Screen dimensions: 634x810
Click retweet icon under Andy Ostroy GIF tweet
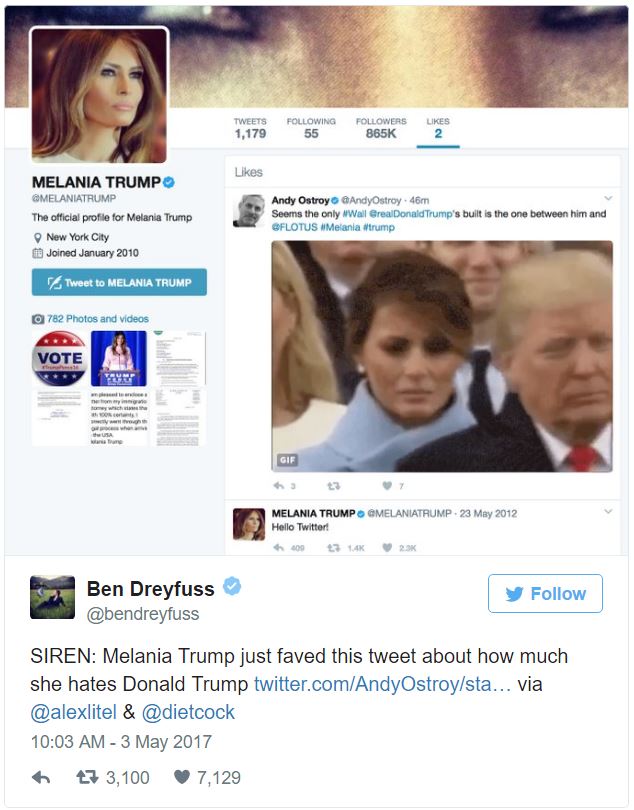point(334,486)
